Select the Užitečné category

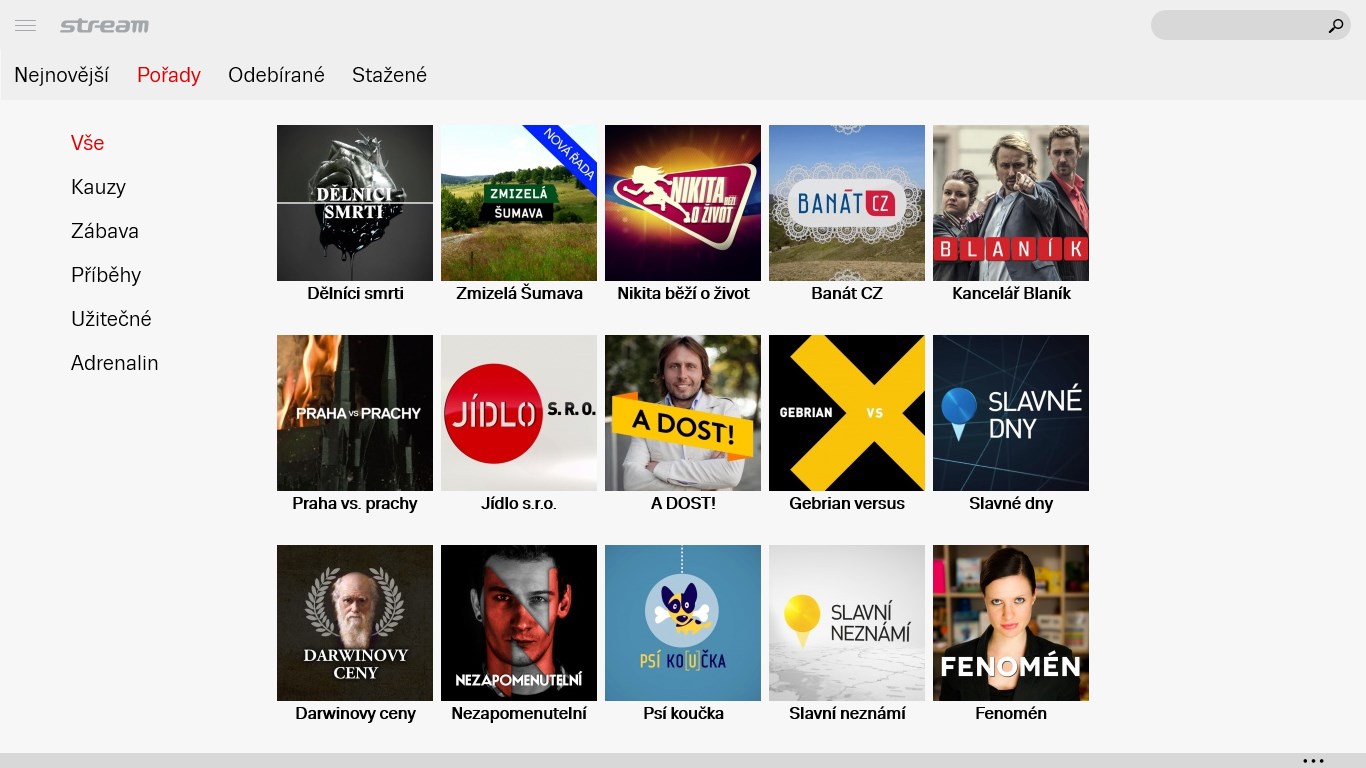111,319
